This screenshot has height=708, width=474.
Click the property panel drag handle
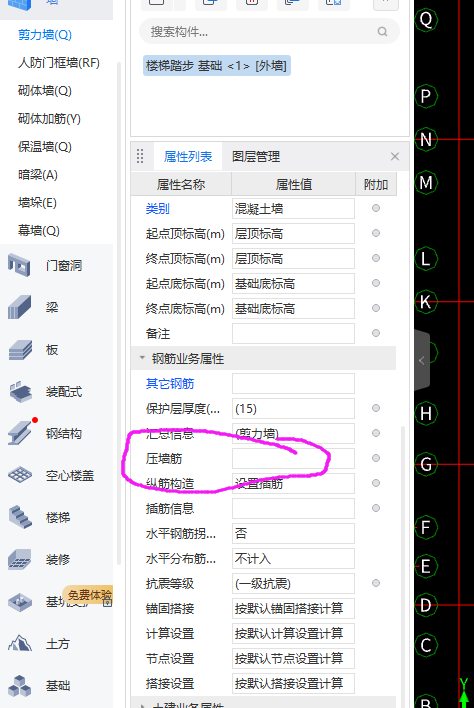tap(140, 156)
